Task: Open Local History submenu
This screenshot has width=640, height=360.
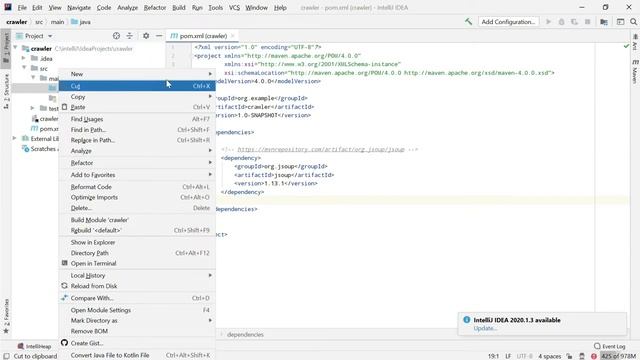Action: [137, 276]
